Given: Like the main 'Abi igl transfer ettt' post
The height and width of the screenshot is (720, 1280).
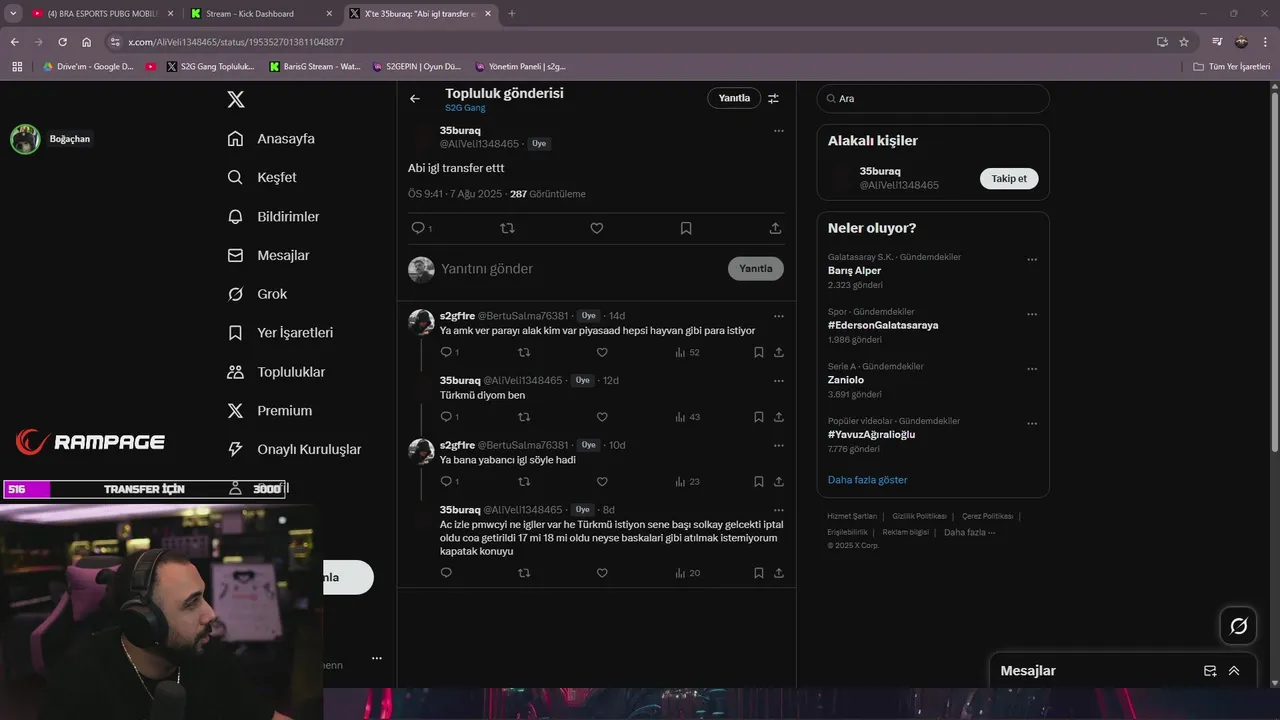Looking at the screenshot, I should point(597,228).
